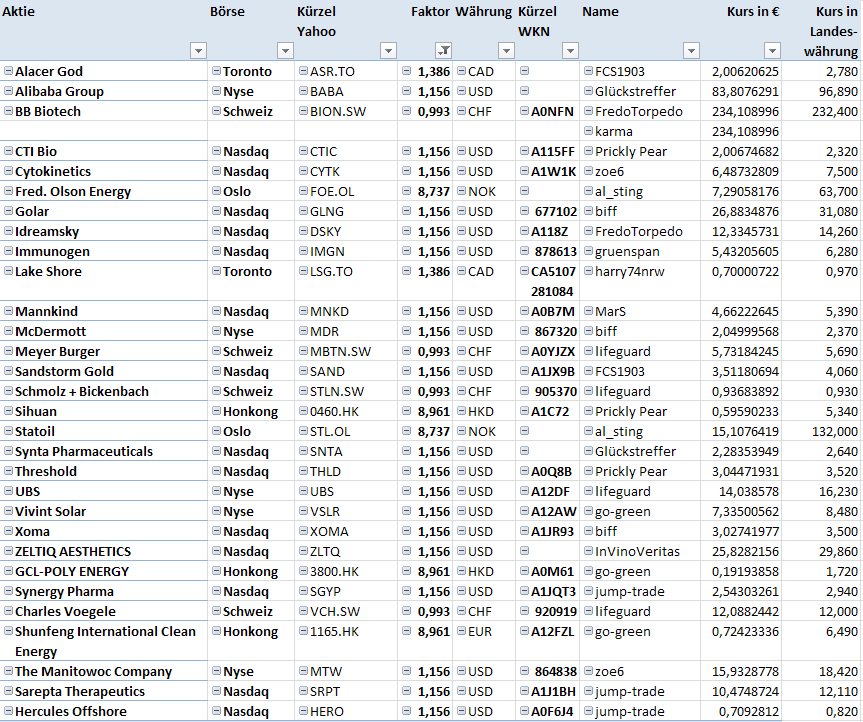Click collapse icon beside Hercules Offshore
Image resolution: width=863 pixels, height=722 pixels.
tap(9, 711)
